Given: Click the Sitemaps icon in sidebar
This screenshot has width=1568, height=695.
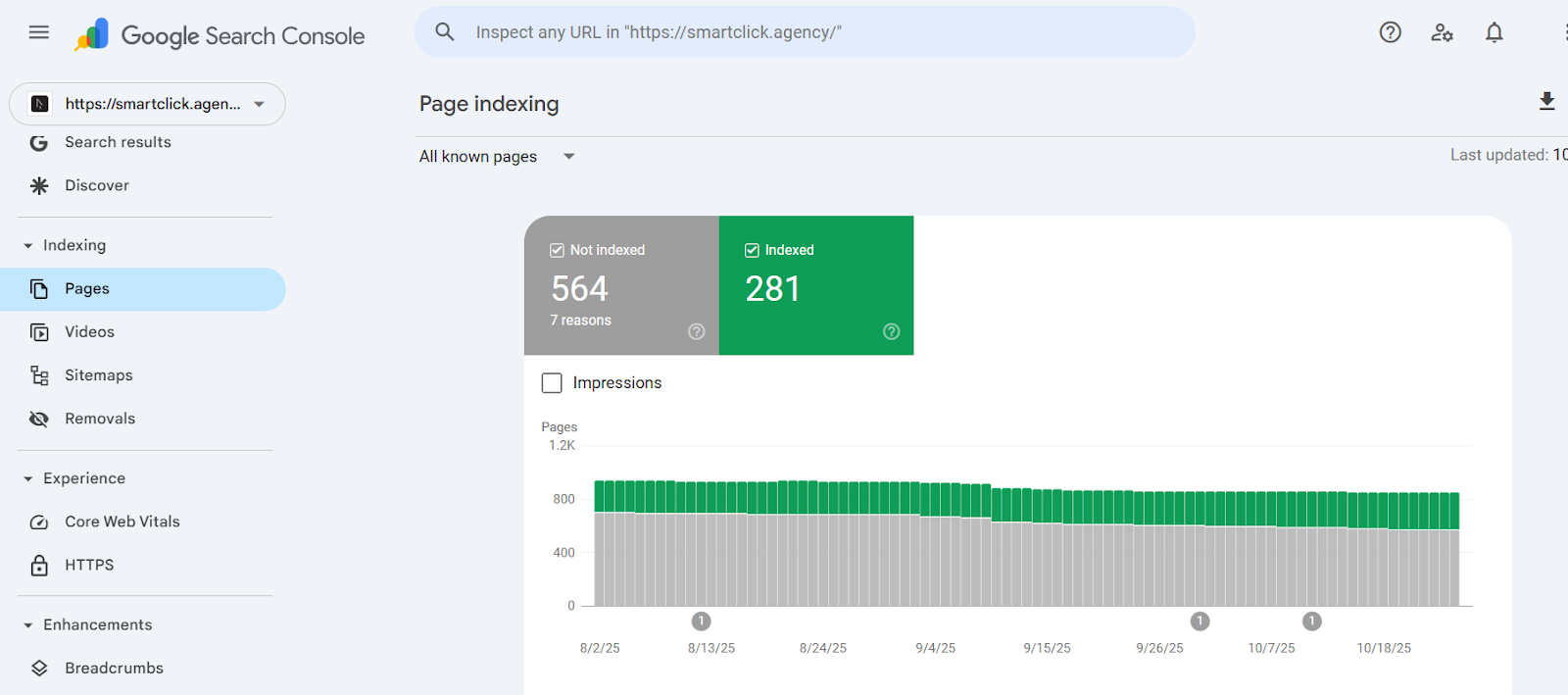Looking at the screenshot, I should point(39,375).
